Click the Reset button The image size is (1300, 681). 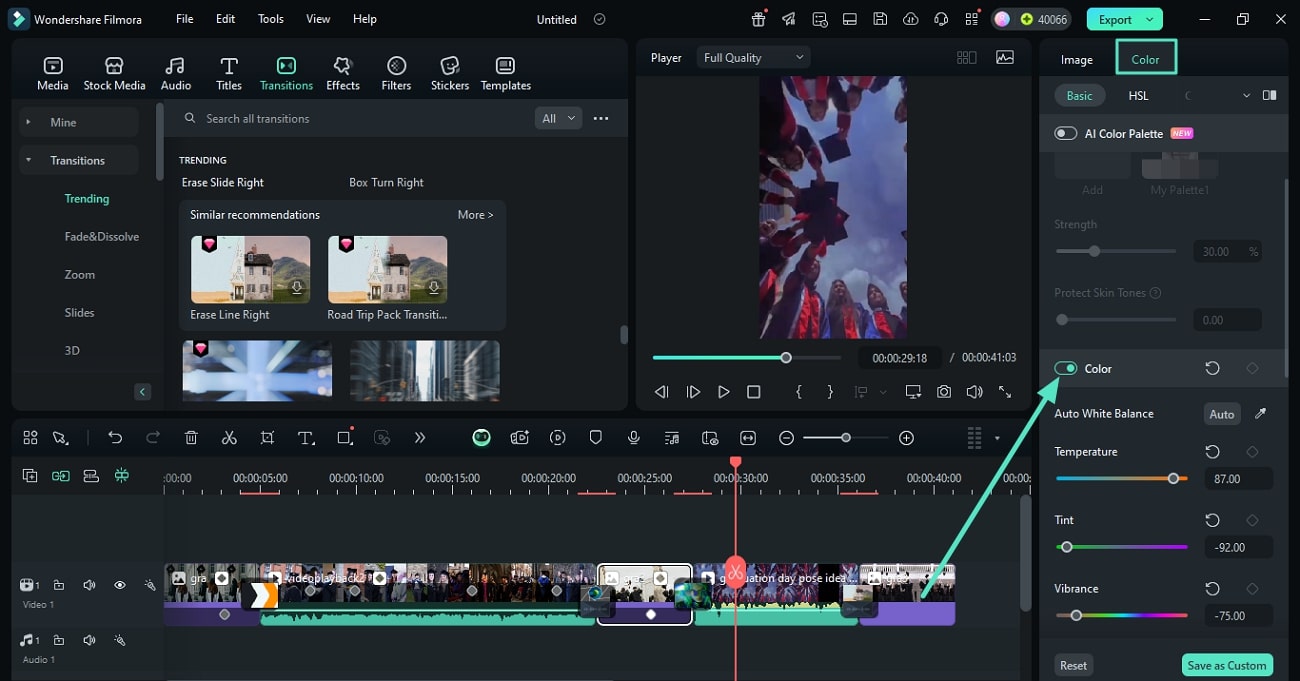1074,665
